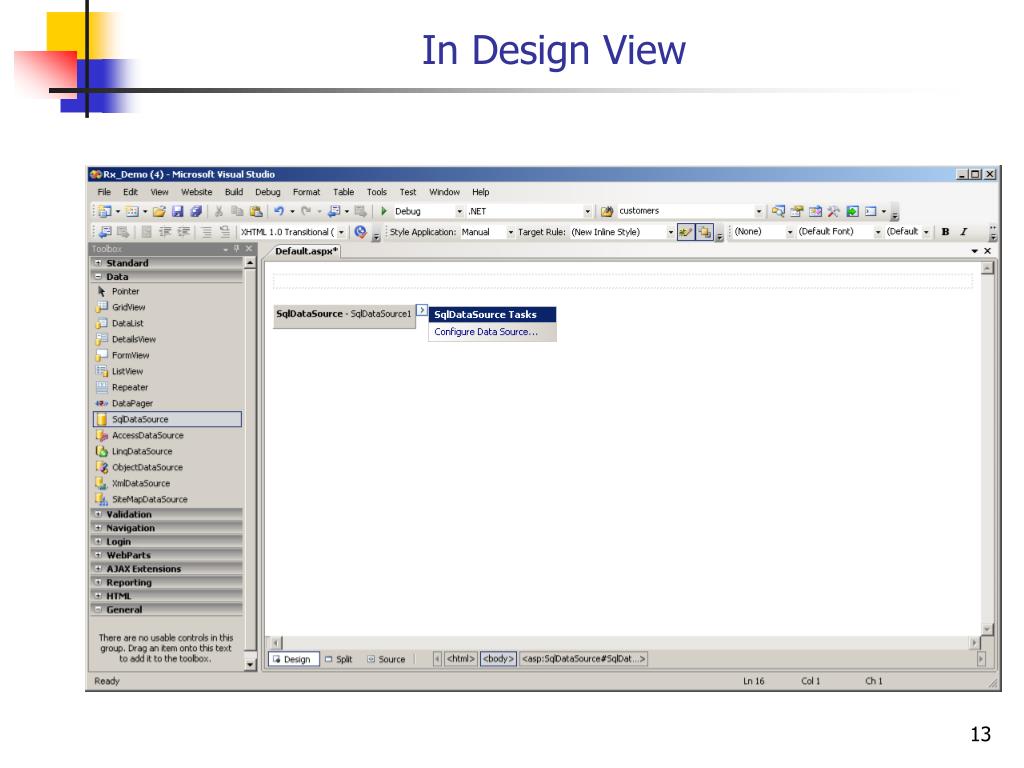The height and width of the screenshot is (768, 1024).
Task: Switch to Design view tab
Action: click(293, 659)
